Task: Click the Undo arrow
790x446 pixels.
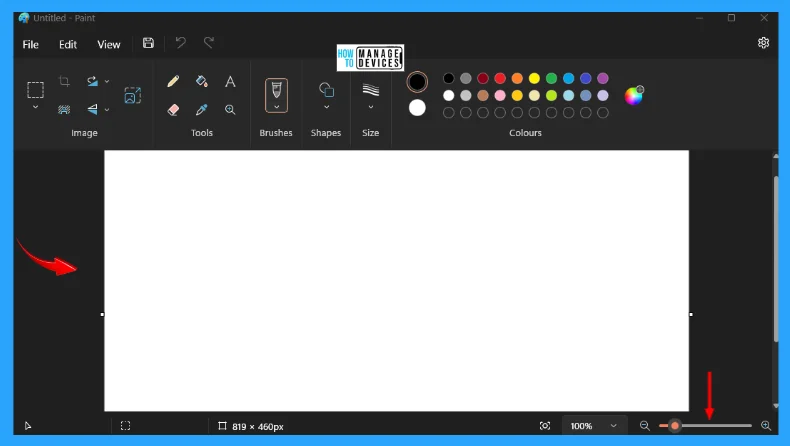Action: coord(180,43)
